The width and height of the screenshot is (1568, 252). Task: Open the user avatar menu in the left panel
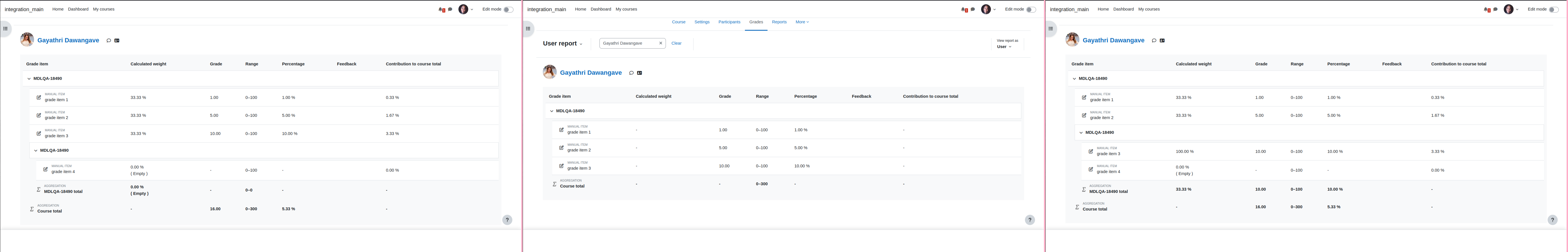466,9
